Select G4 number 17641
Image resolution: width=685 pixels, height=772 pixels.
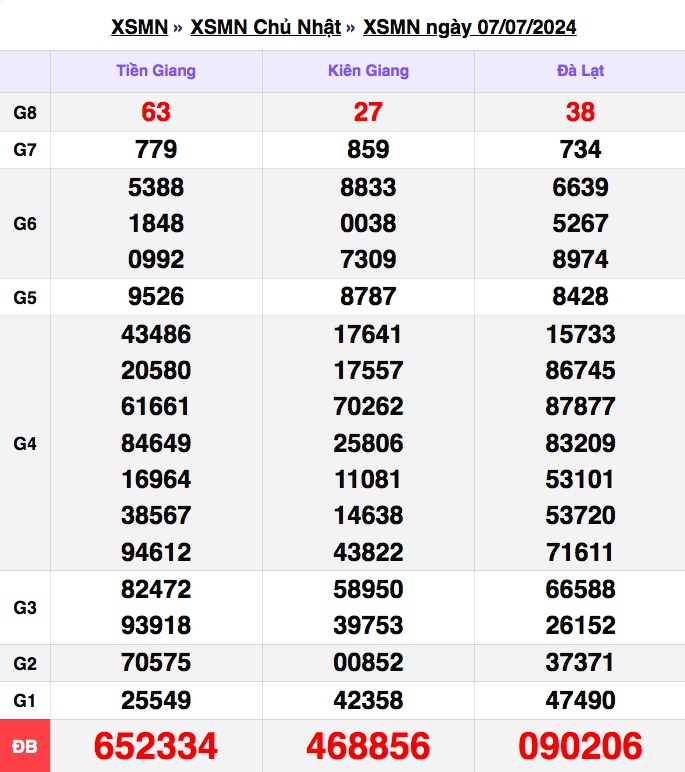tap(368, 334)
